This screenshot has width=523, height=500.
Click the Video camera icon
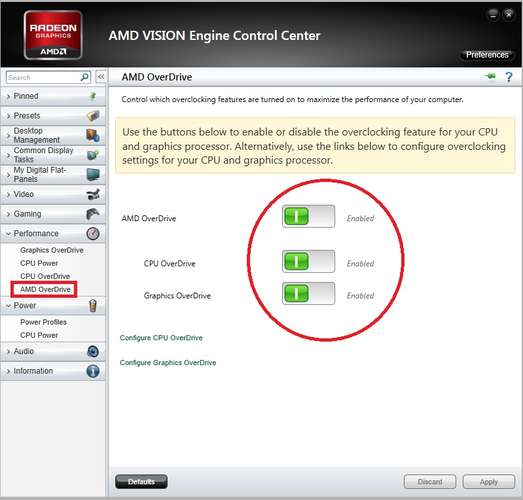pyautogui.click(x=93, y=194)
